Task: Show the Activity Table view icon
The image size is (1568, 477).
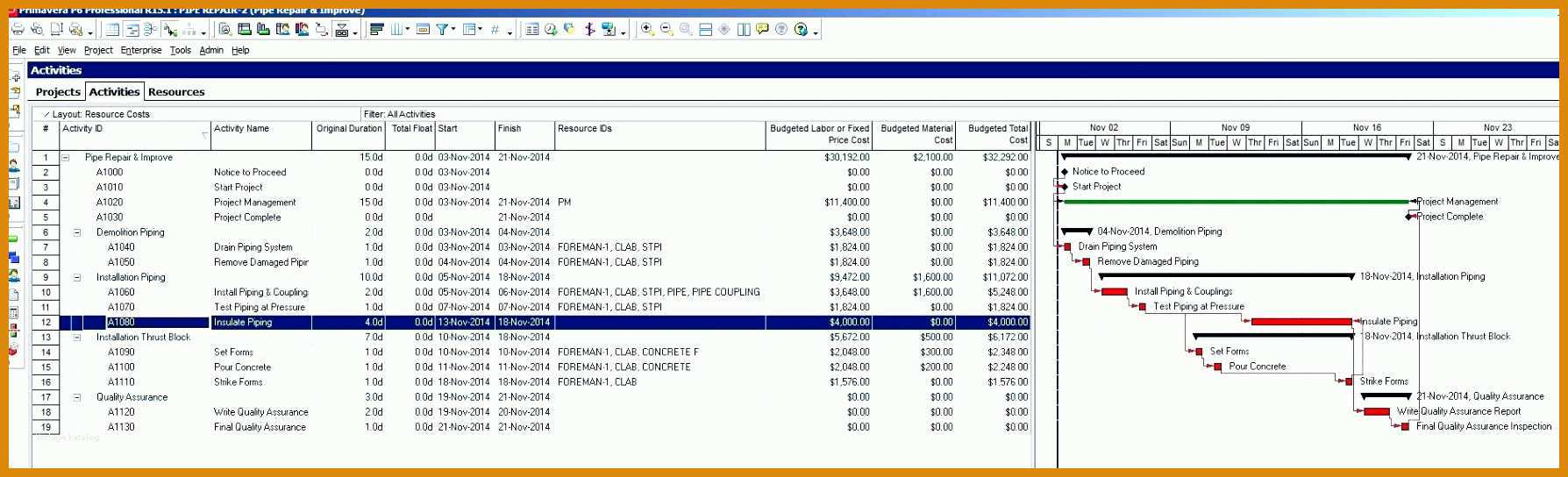Action: point(112,30)
